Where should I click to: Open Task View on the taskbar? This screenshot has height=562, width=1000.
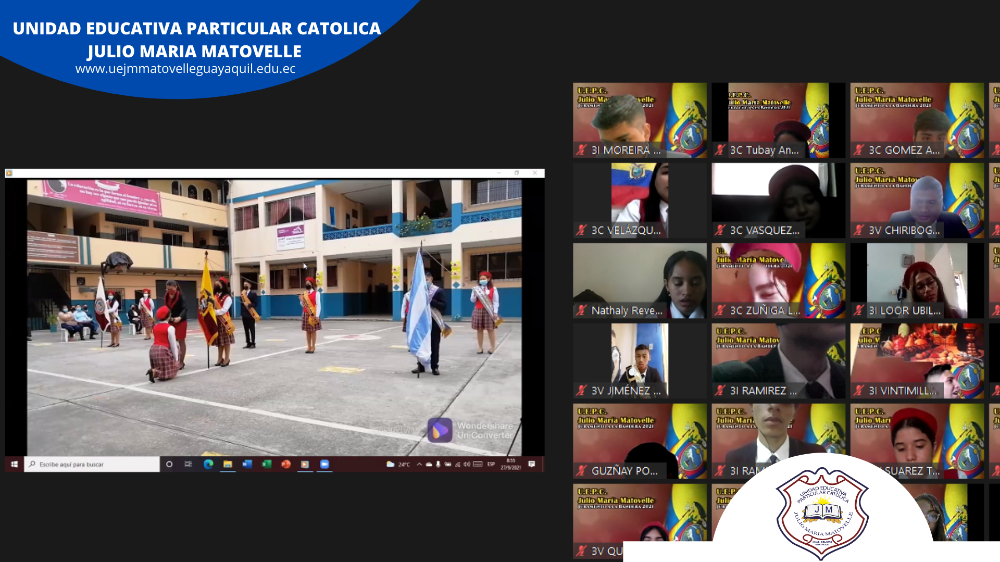click(188, 464)
